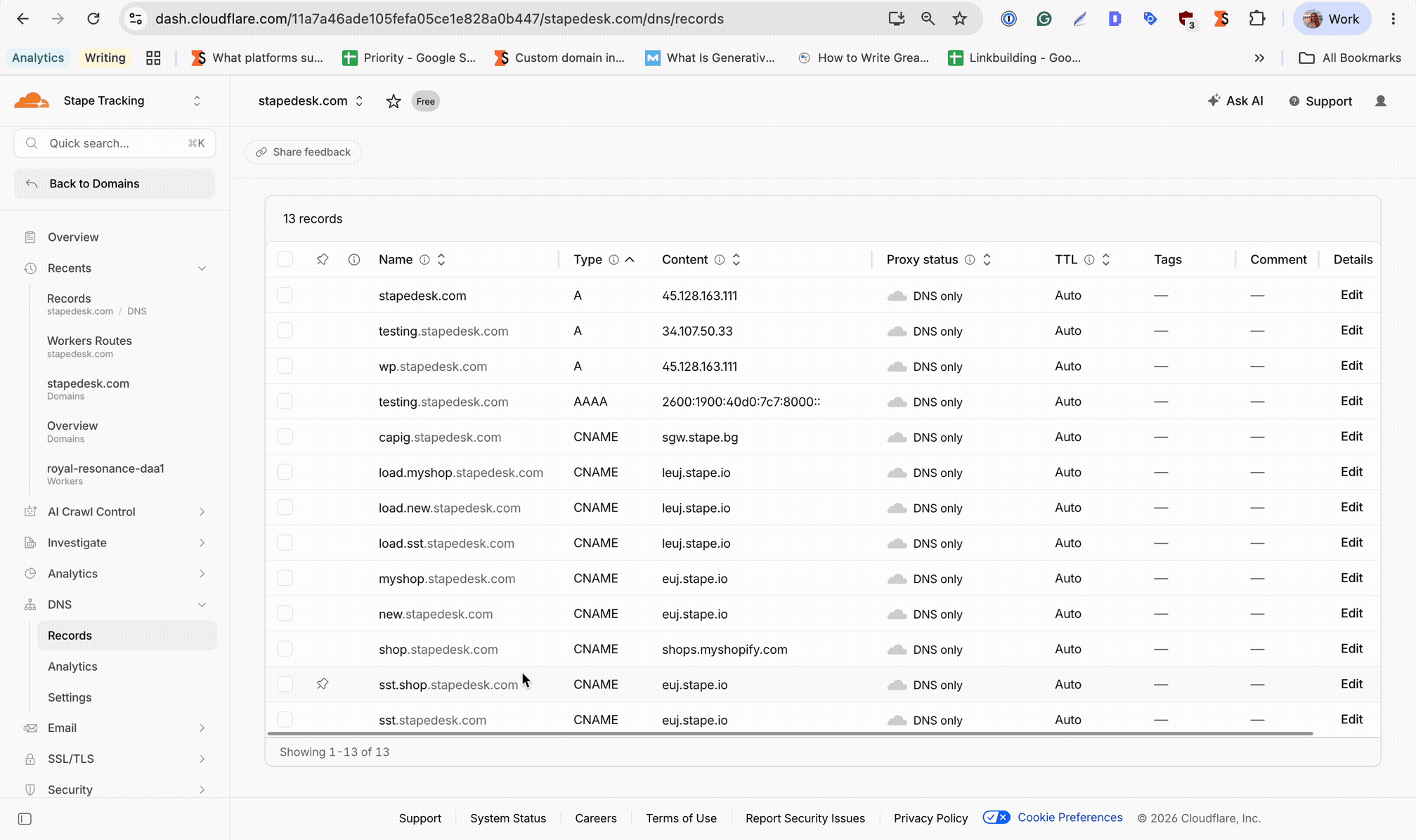This screenshot has width=1416, height=840.
Task: Check the sst.shop.stapedesk.com checkbox
Action: click(x=285, y=684)
